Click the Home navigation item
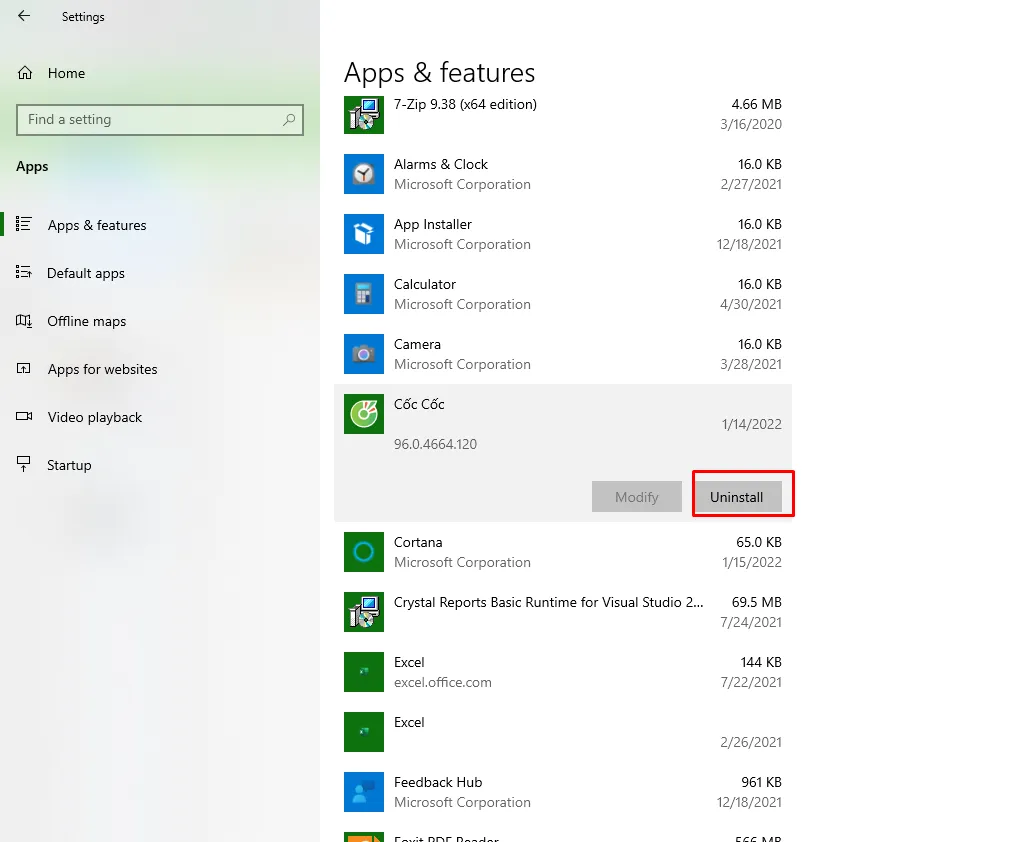 [x=66, y=72]
